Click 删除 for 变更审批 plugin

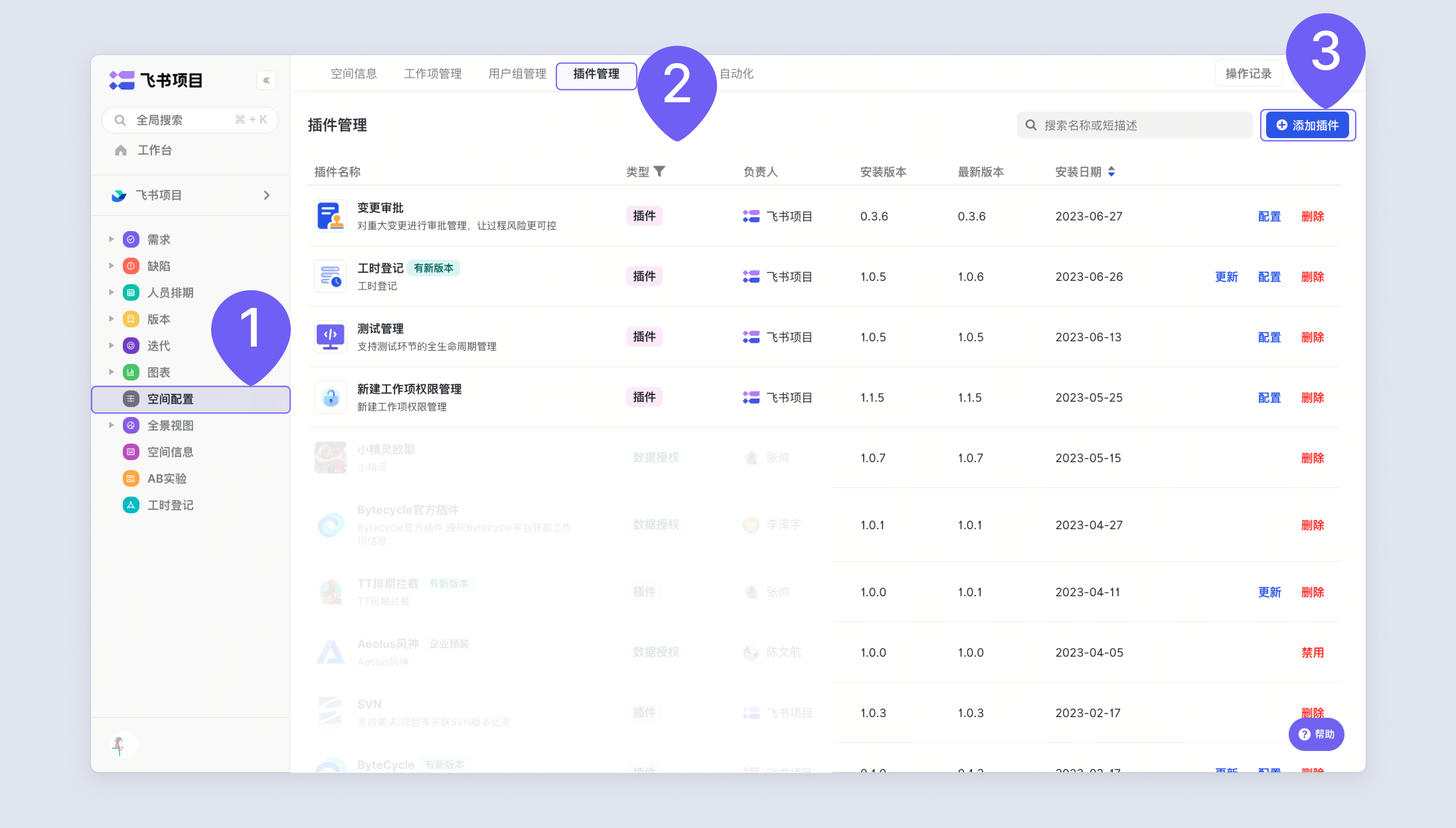coord(1313,217)
